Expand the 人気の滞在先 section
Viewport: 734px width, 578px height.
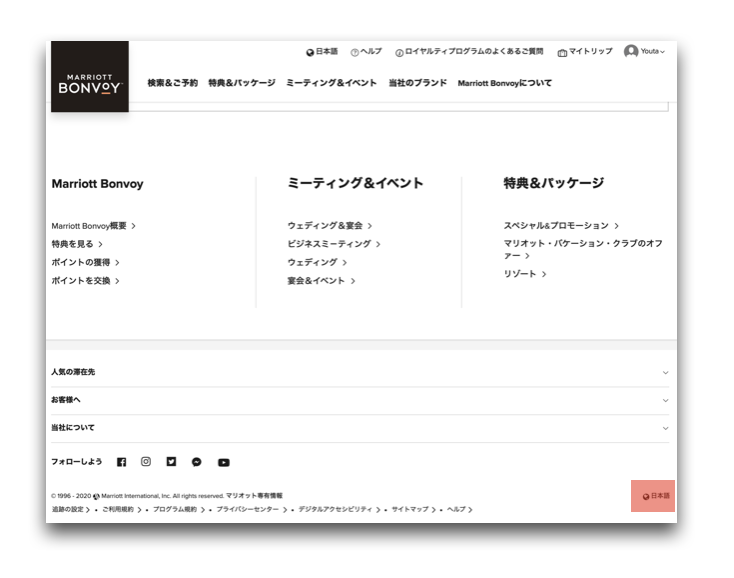point(360,373)
